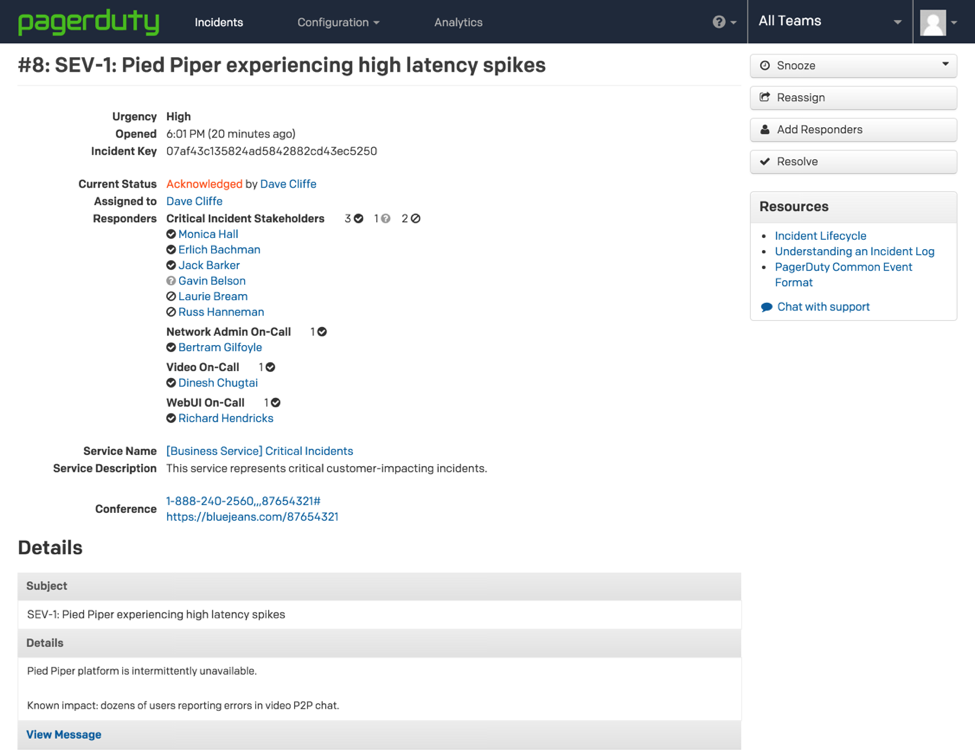This screenshot has width=975, height=756.
Task: Click the user avatar profile icon
Action: click(x=933, y=22)
